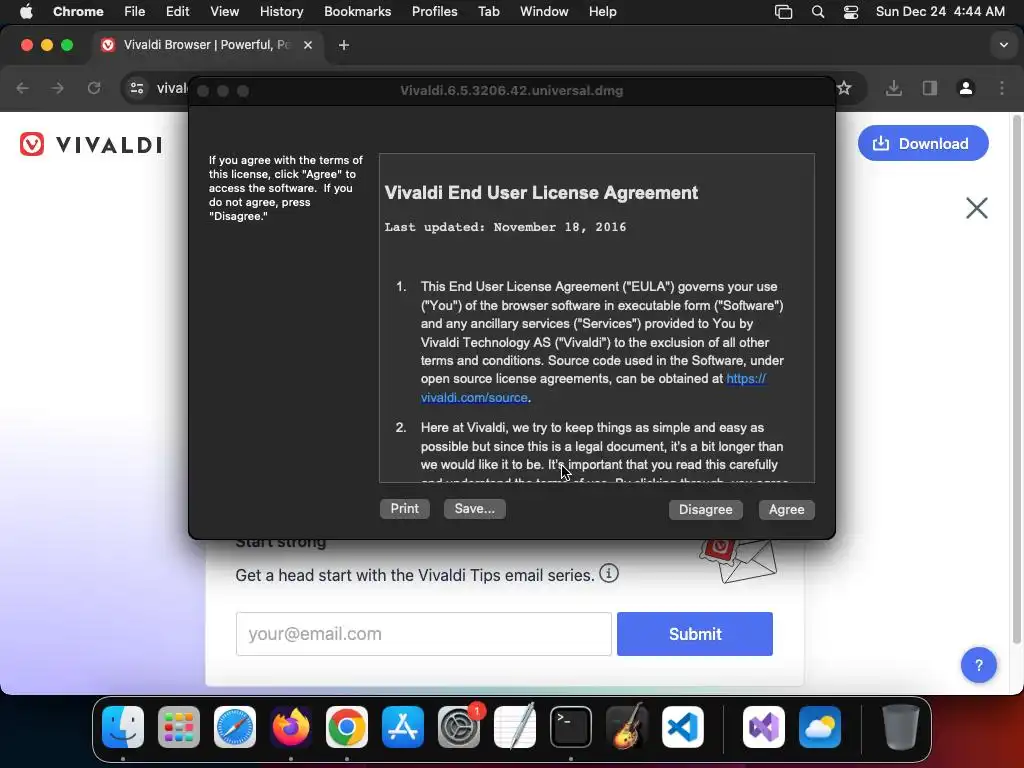Open Visual Studio Code from the Dock
Screen dimensions: 1024x768
click(x=682, y=727)
